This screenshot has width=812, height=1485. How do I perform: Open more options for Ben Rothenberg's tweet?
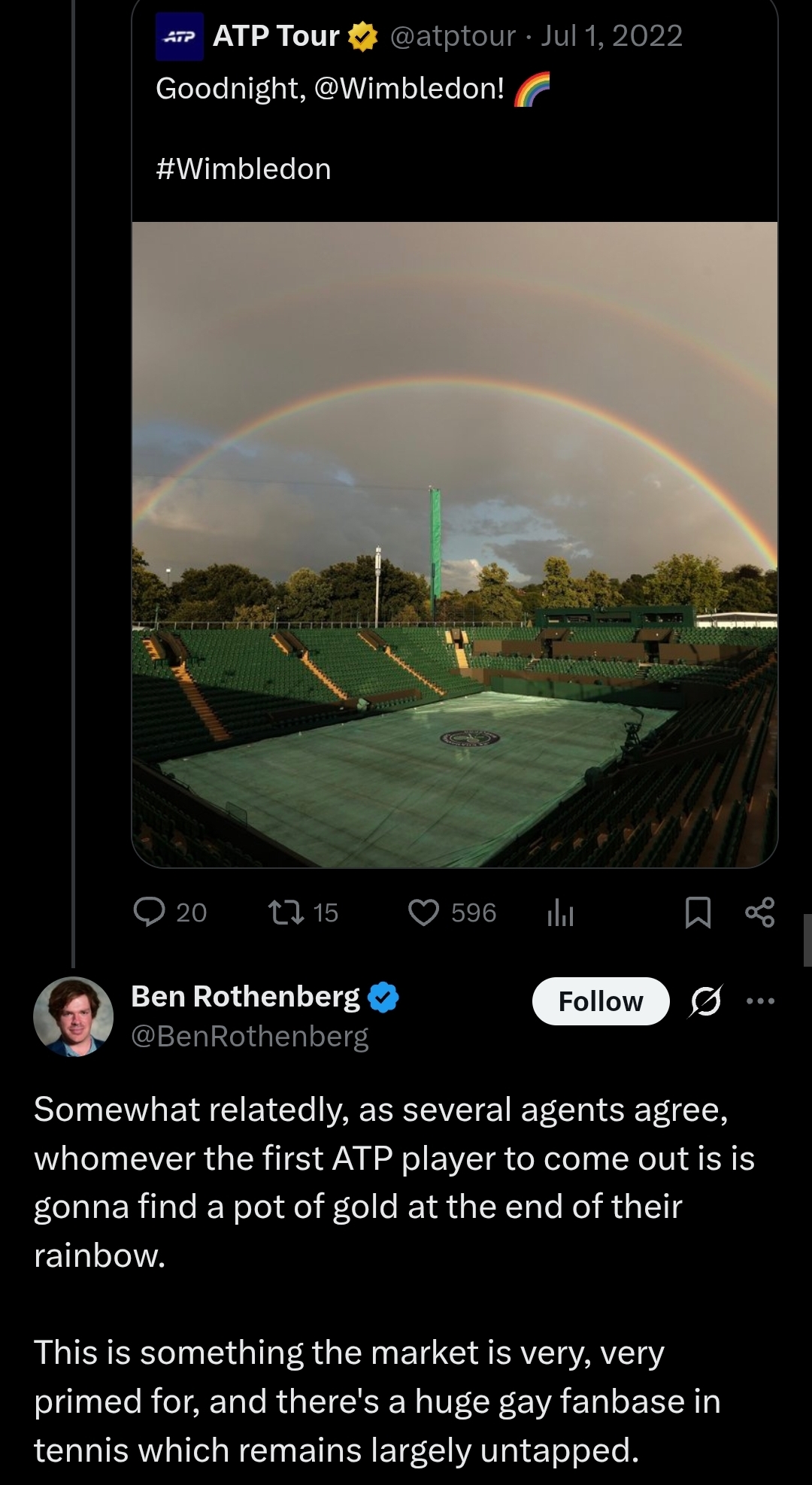(x=760, y=1001)
